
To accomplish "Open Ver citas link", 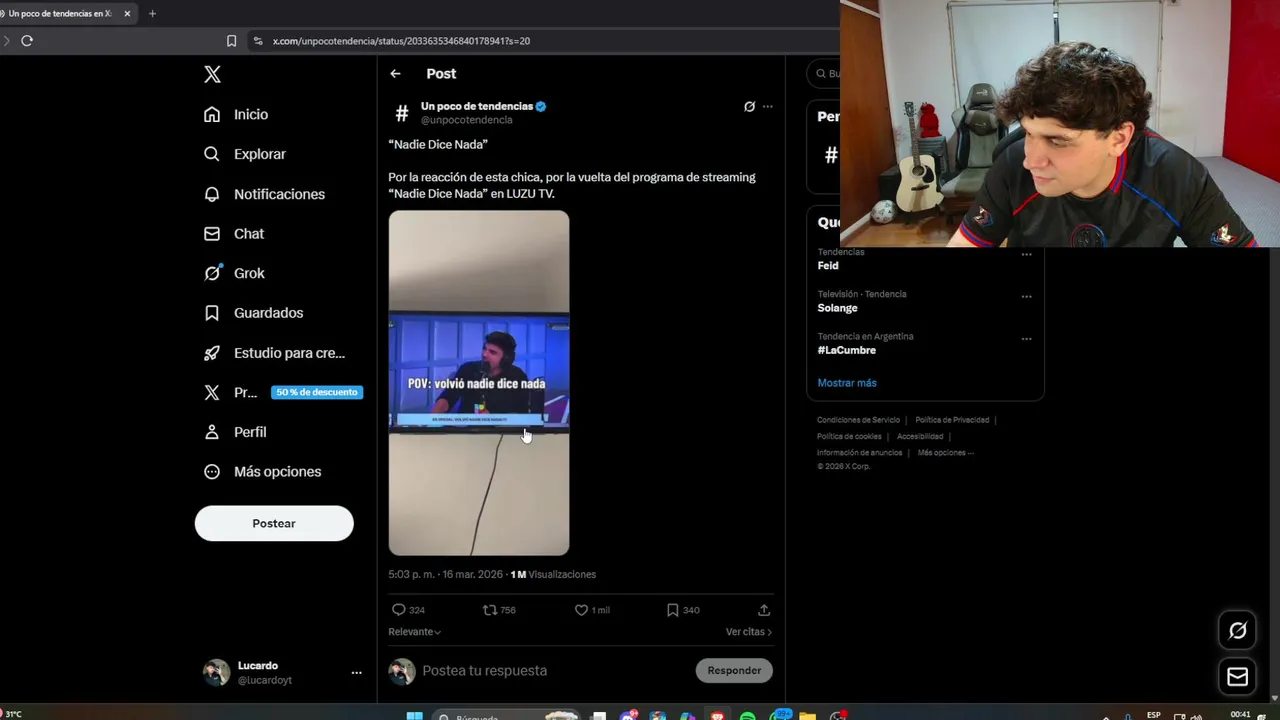I will 749,632.
